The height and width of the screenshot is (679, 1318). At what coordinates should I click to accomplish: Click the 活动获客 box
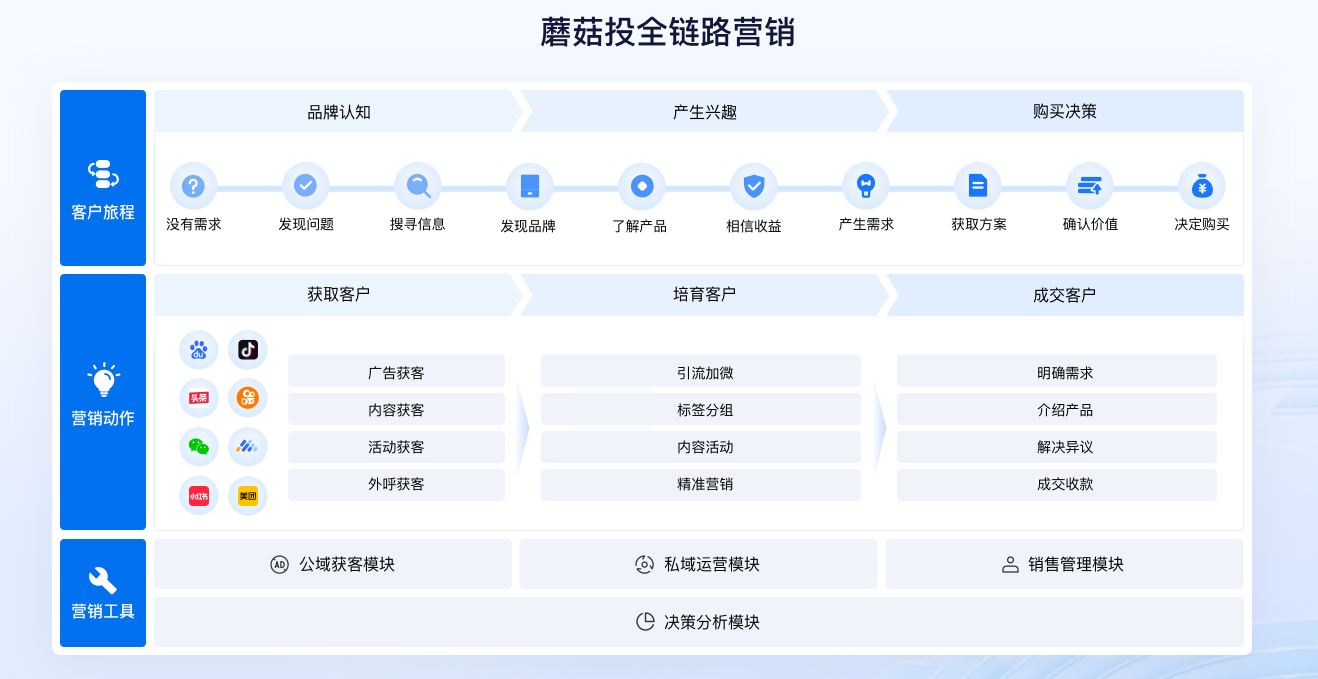(396, 447)
